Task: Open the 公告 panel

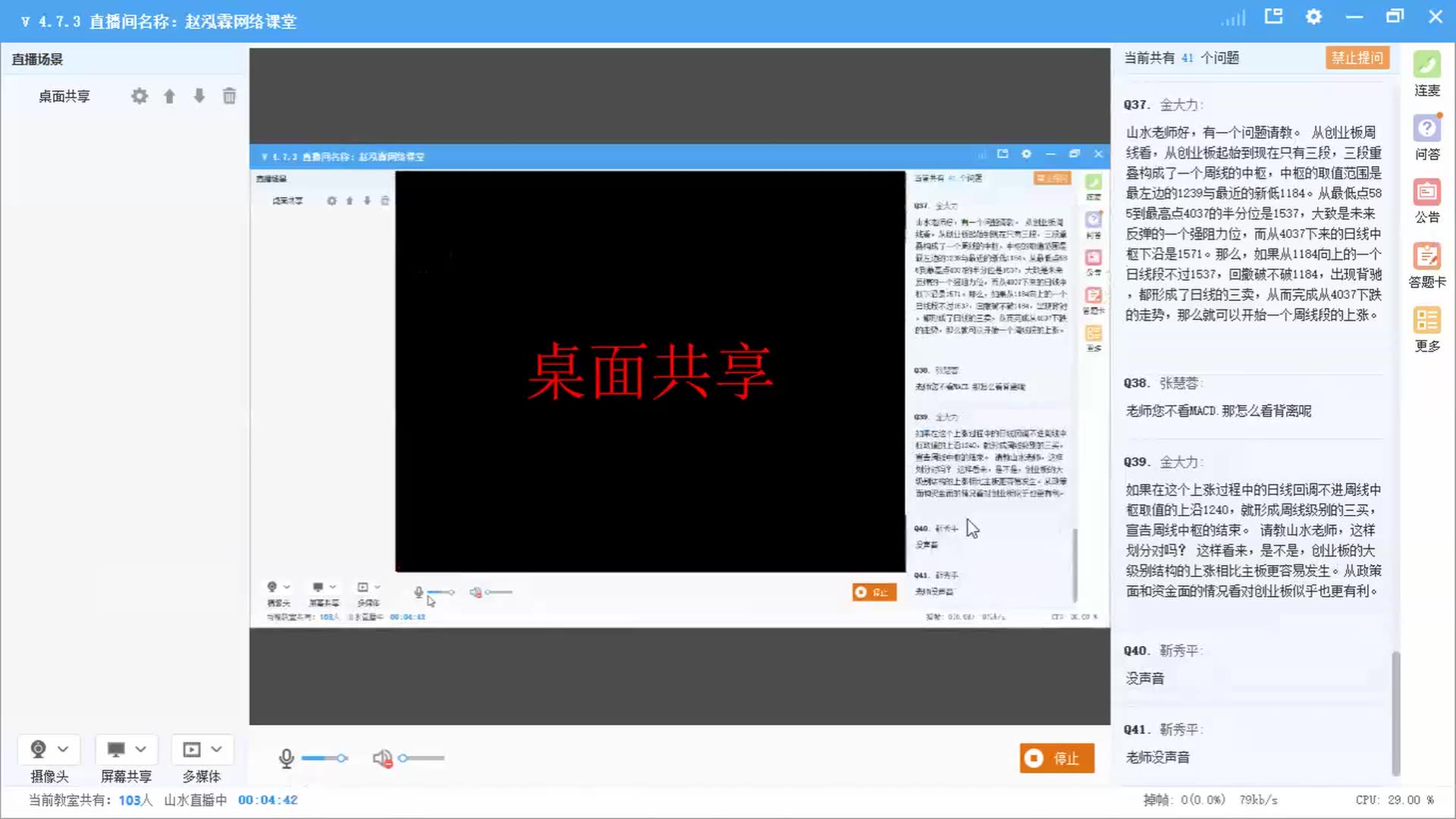Action: (x=1426, y=201)
